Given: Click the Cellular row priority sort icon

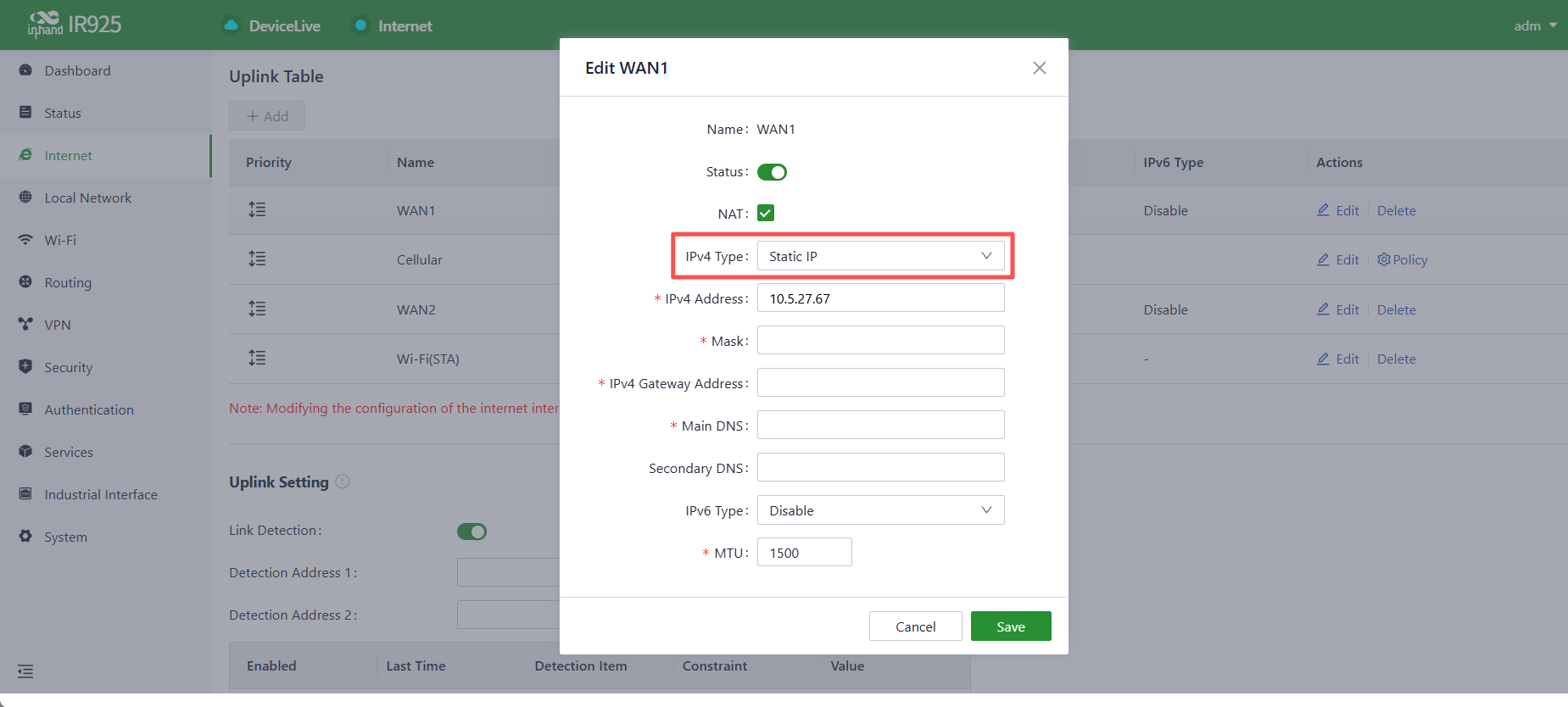Looking at the screenshot, I should click(x=257, y=259).
